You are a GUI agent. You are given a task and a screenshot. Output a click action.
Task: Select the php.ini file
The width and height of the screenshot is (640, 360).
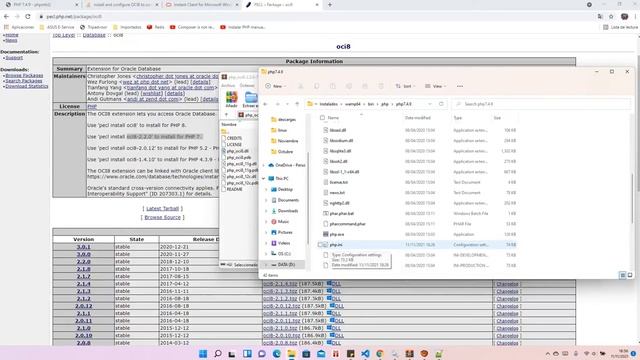tap(336, 244)
